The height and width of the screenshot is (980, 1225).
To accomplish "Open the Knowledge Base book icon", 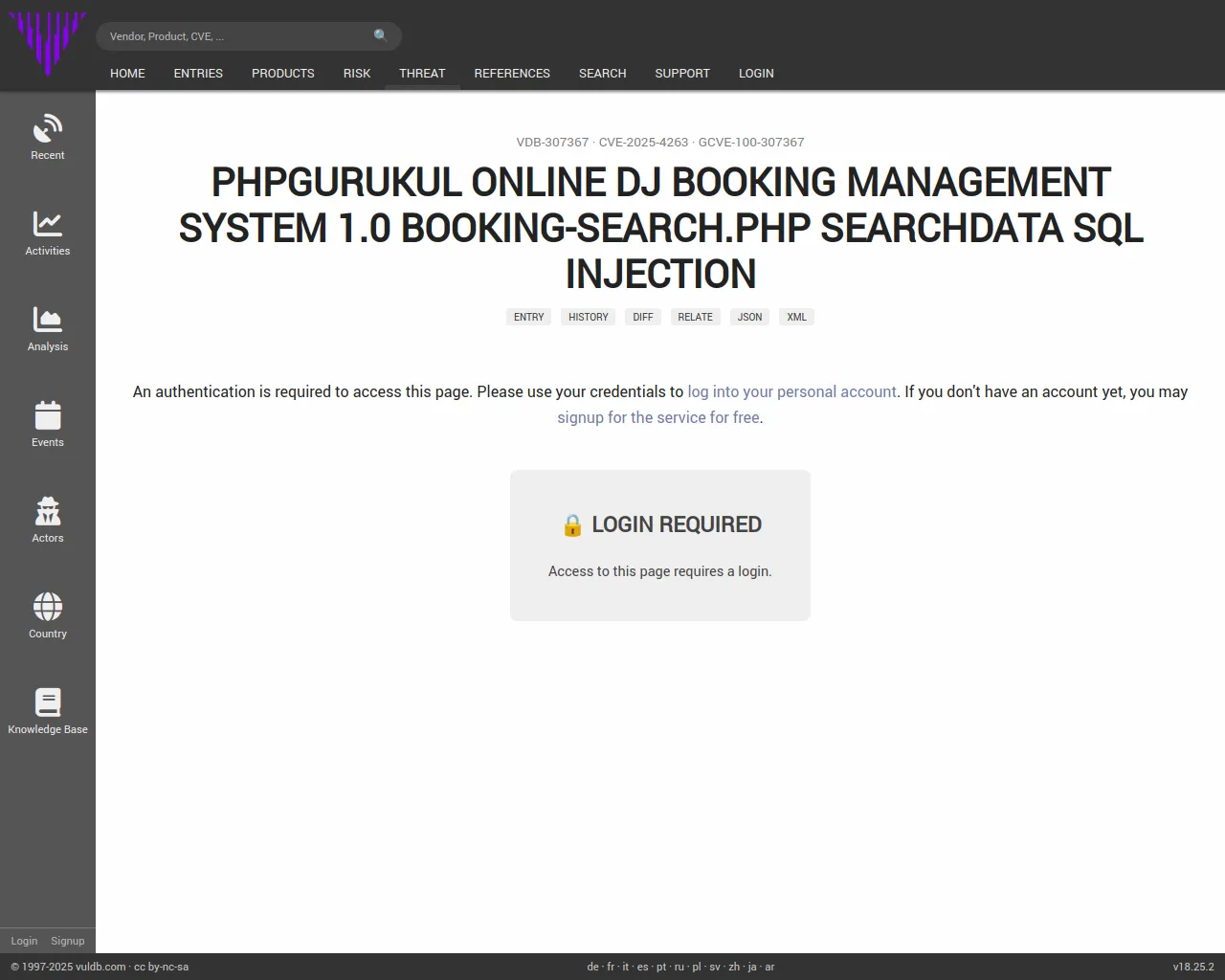I will [x=48, y=702].
